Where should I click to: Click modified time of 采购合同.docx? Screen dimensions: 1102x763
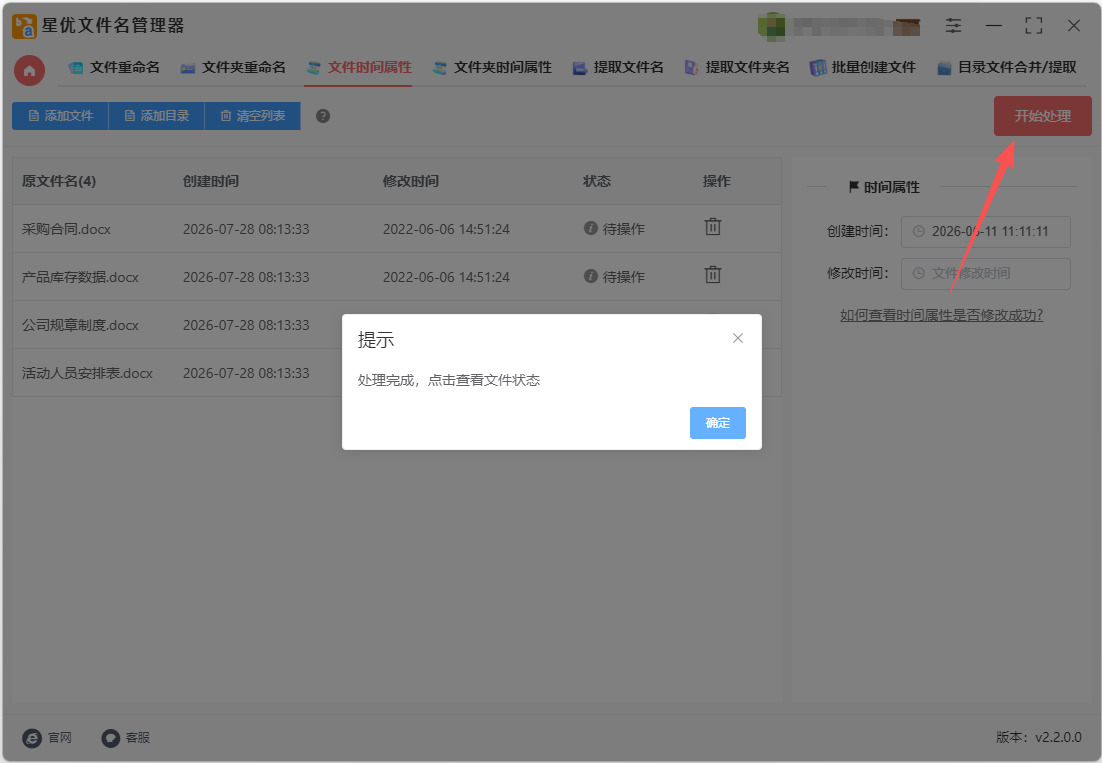point(446,229)
